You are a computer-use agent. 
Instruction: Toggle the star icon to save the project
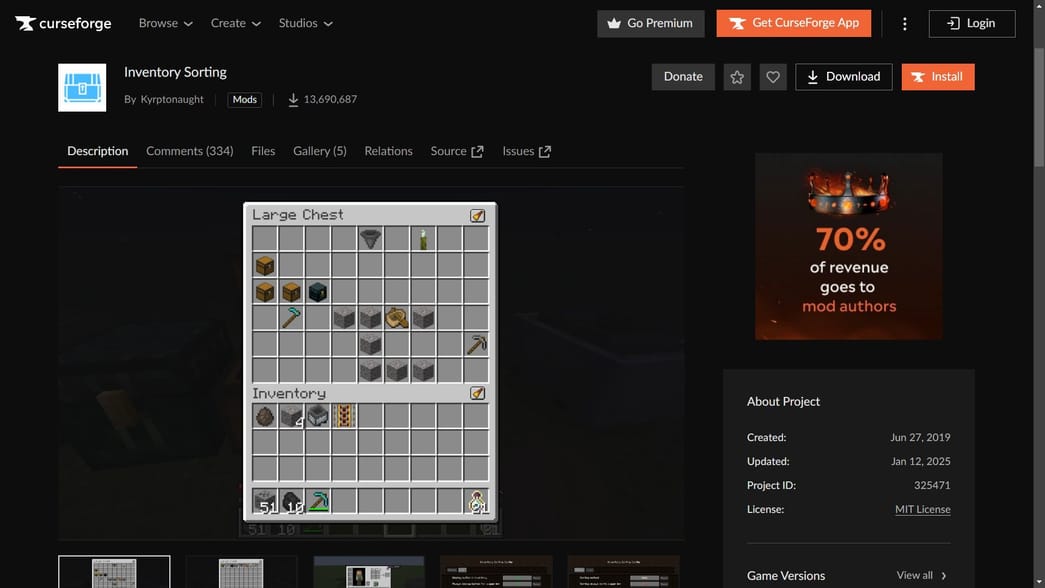[x=736, y=76]
